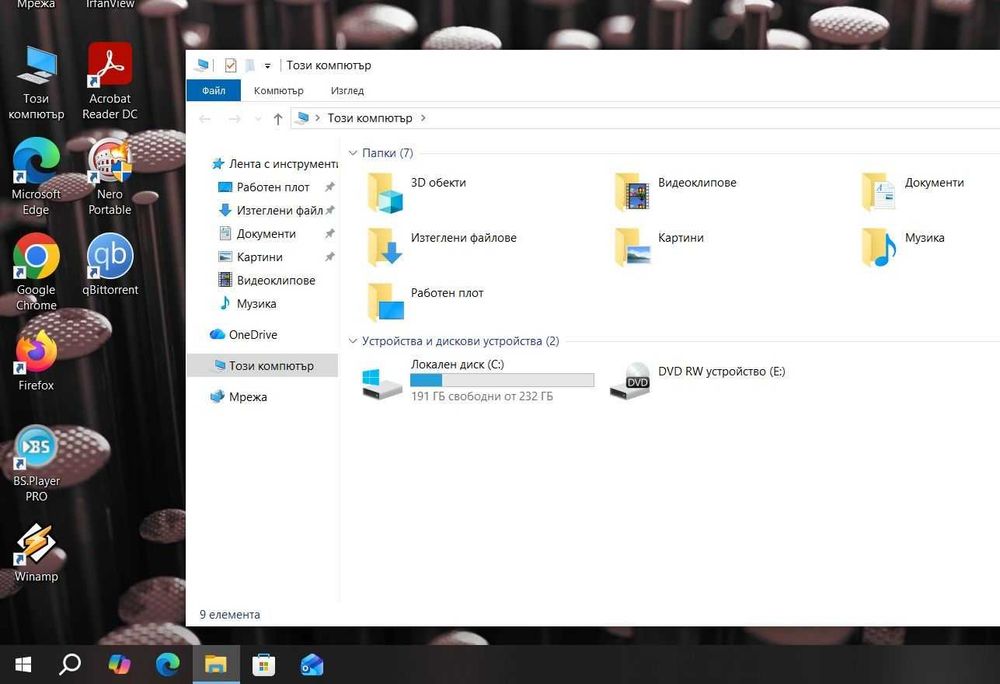1000x684 pixels.
Task: Select DVD RW устройство (E:) drive
Action: point(697,380)
